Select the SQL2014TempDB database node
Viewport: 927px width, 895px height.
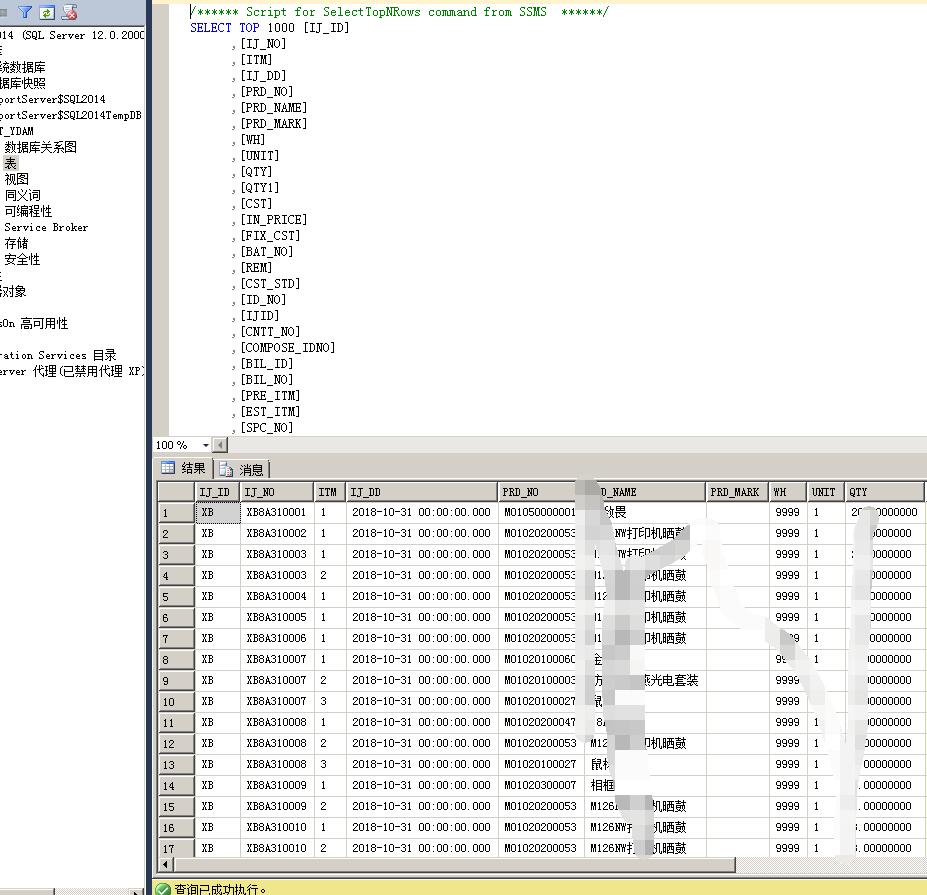(x=71, y=115)
